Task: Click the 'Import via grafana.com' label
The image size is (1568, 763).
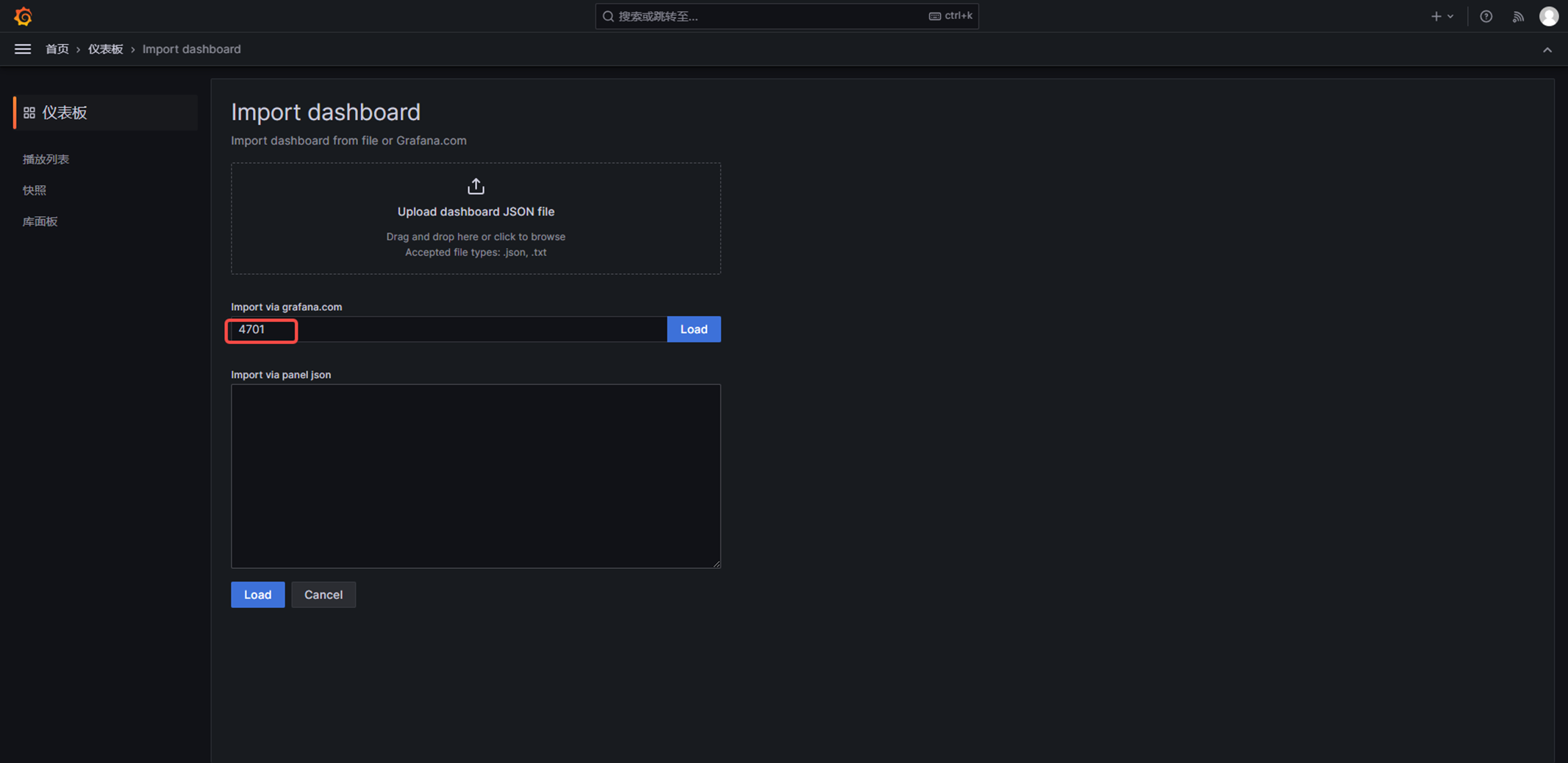Action: point(287,307)
